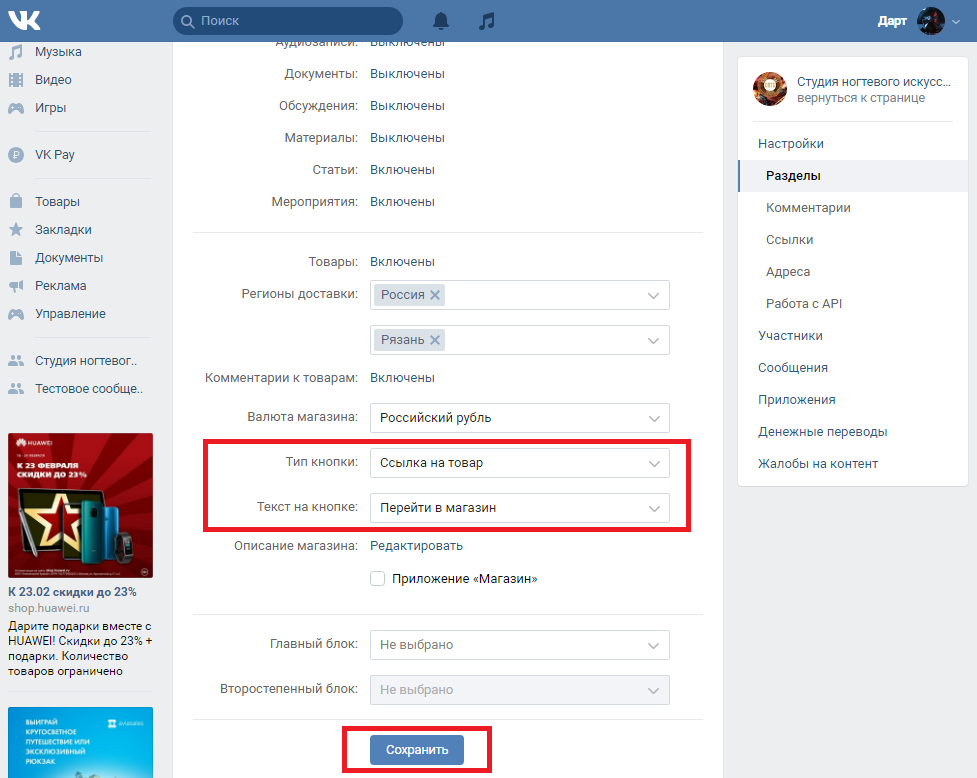This screenshot has height=778, width=977.
Task: Switch to Комментарии settings tab
Action: [808, 208]
